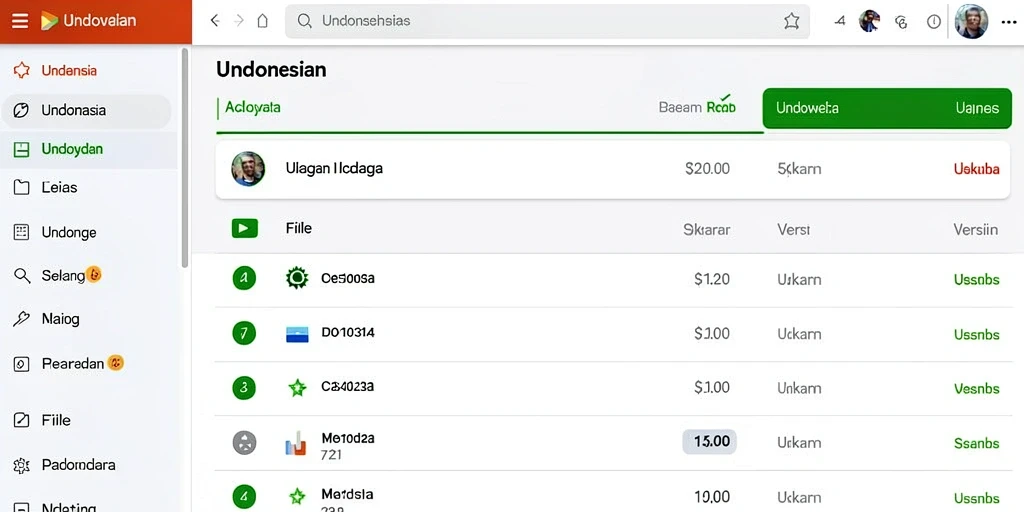Image resolution: width=1024 pixels, height=512 pixels.
Task: Click the highlighted 15.00 price field
Action: click(709, 442)
